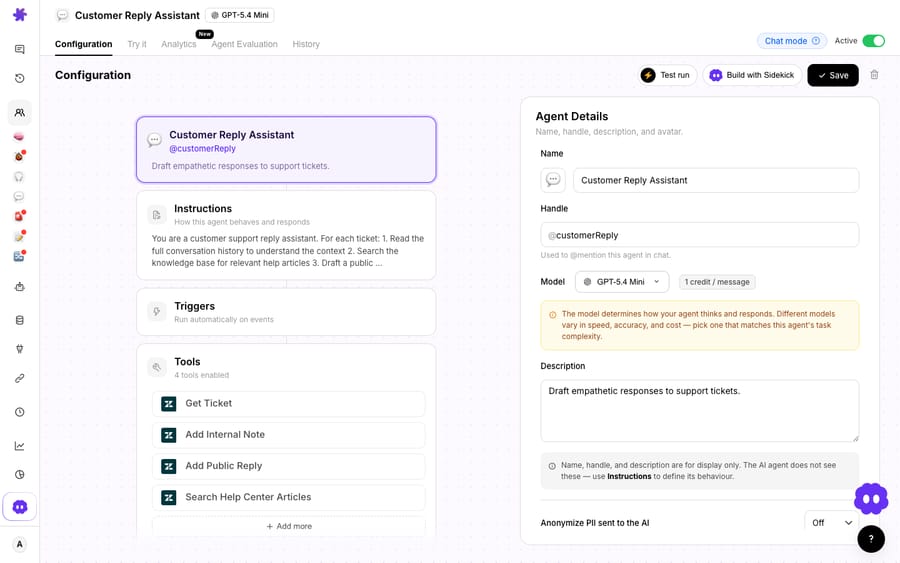Open the brown beetle agent in the sidebar

19,156
